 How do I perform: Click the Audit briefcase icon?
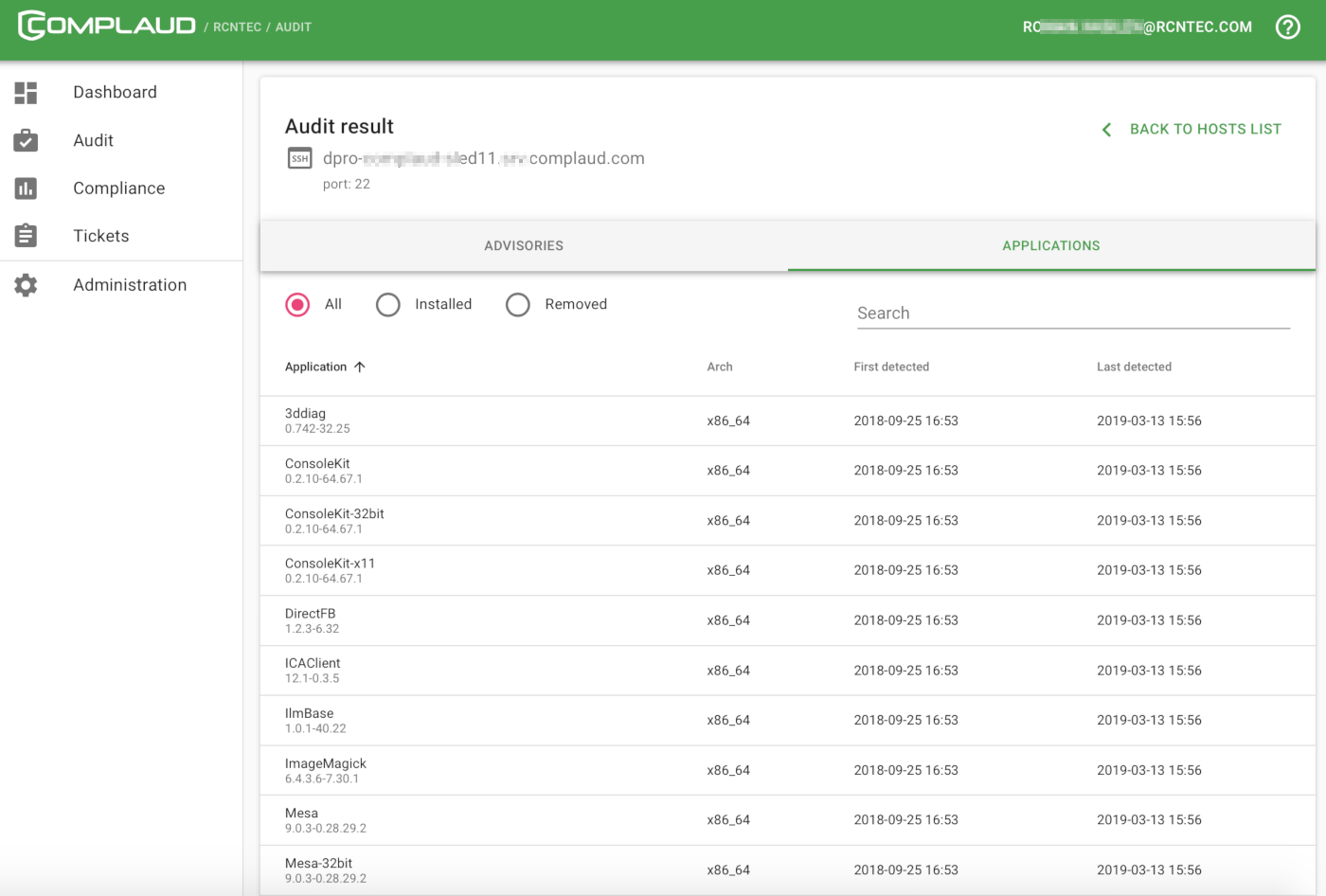coord(26,140)
